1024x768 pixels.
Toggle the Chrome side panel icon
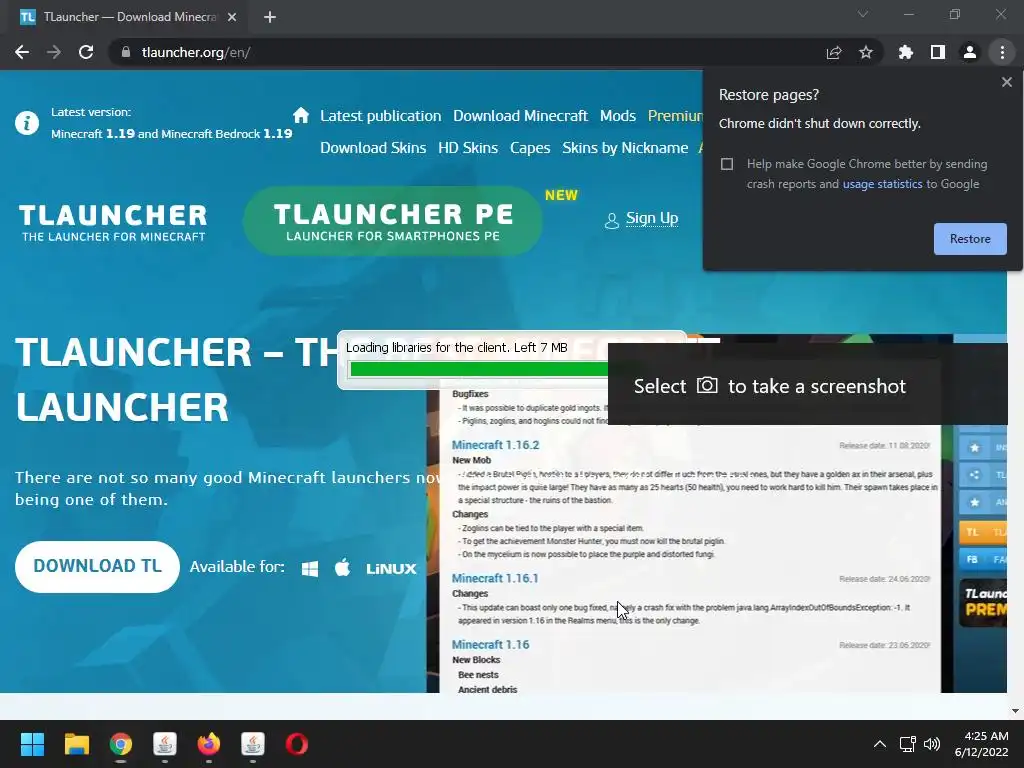[x=937, y=52]
